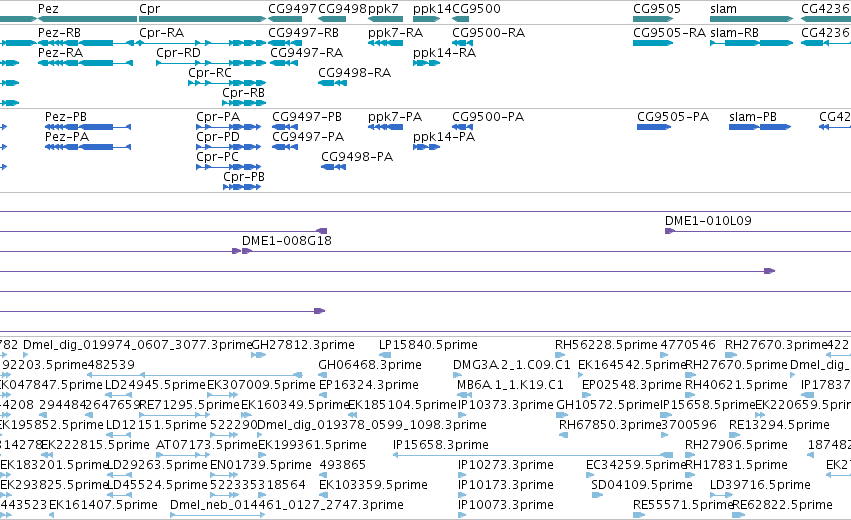Screen dimensions: 851x520
Task: Open the IP10273.3prime EST
Action: pyautogui.click(x=462, y=475)
